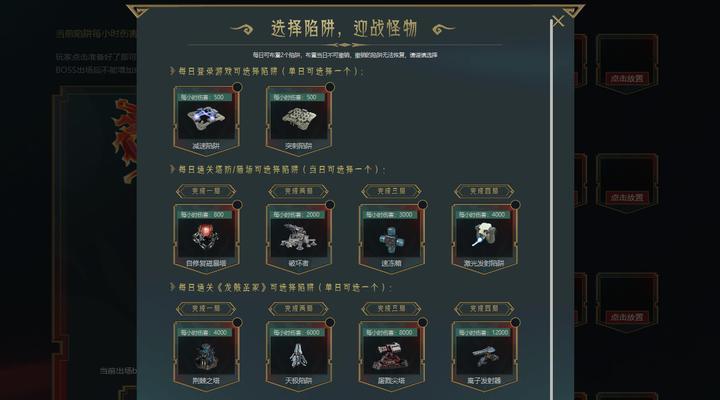Pick the 屠戮尖塔 red spire icon
Image resolution: width=720 pixels, height=400 pixels.
point(392,355)
